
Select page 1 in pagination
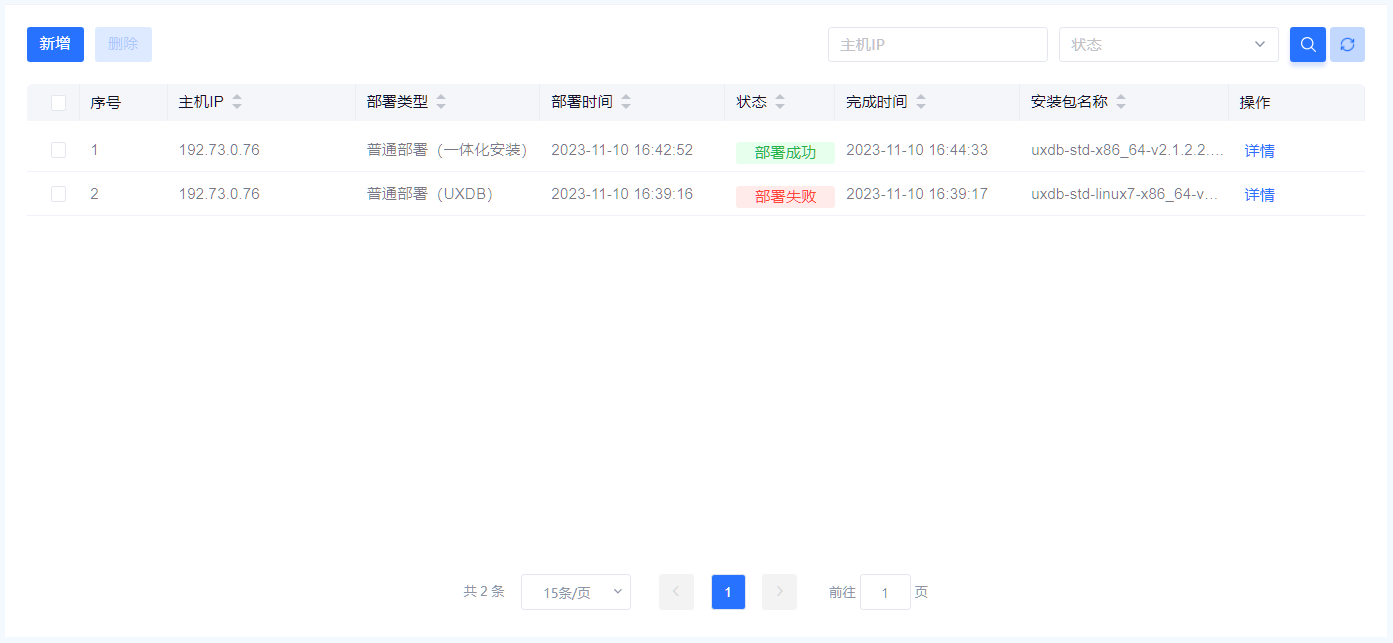728,592
